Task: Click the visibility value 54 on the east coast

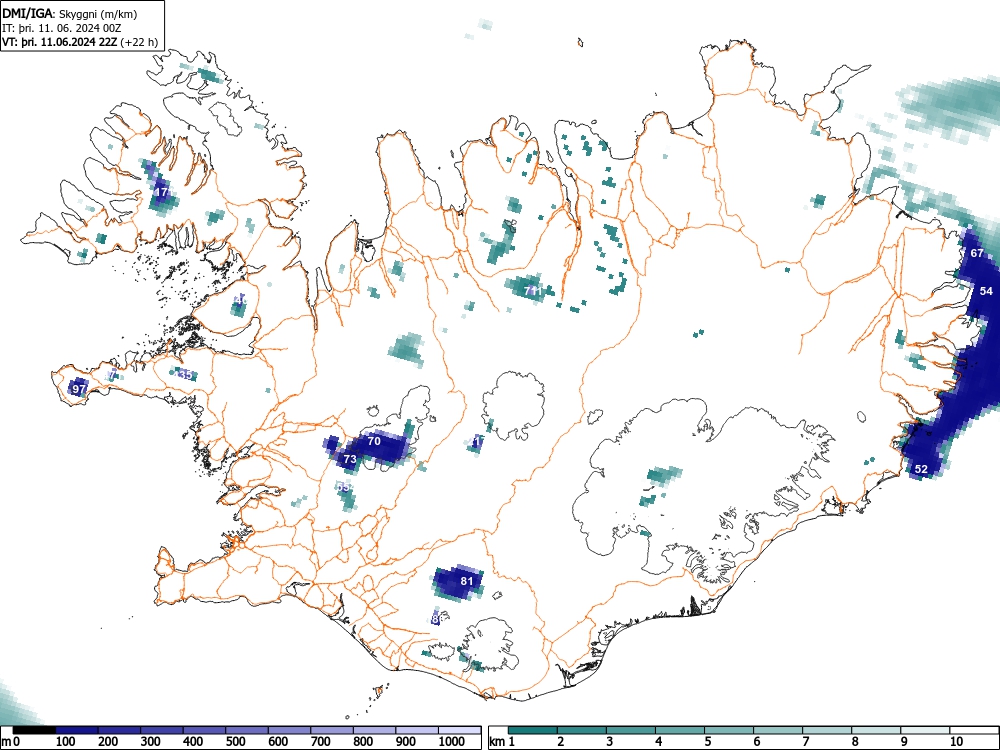Action: click(986, 291)
